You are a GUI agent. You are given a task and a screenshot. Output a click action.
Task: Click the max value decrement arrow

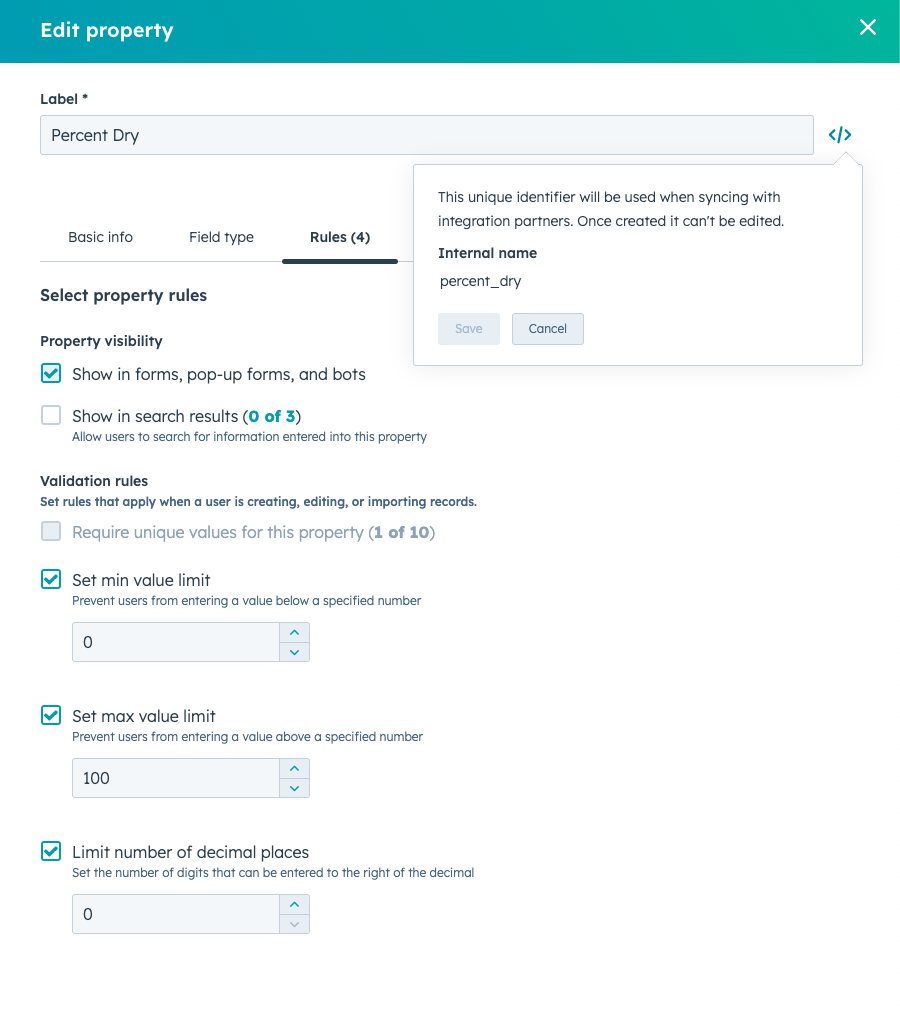pos(295,790)
